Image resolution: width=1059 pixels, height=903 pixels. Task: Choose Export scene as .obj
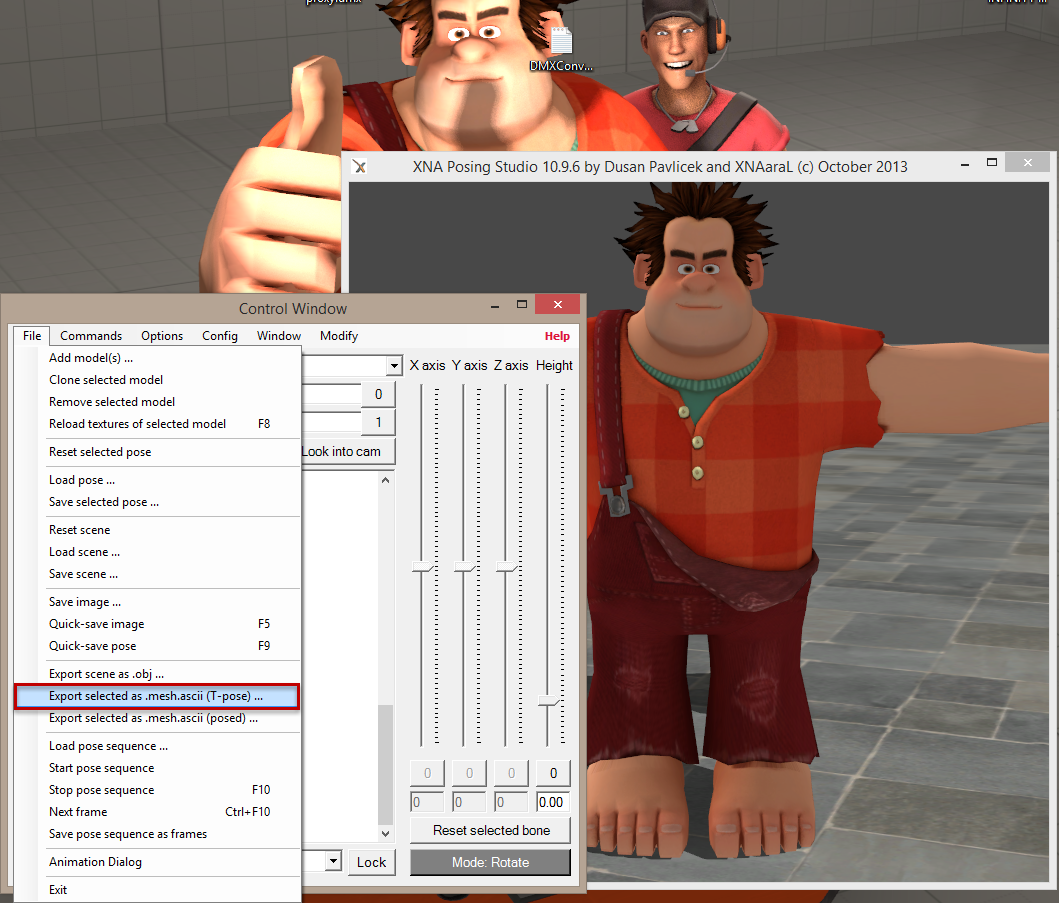click(157, 674)
